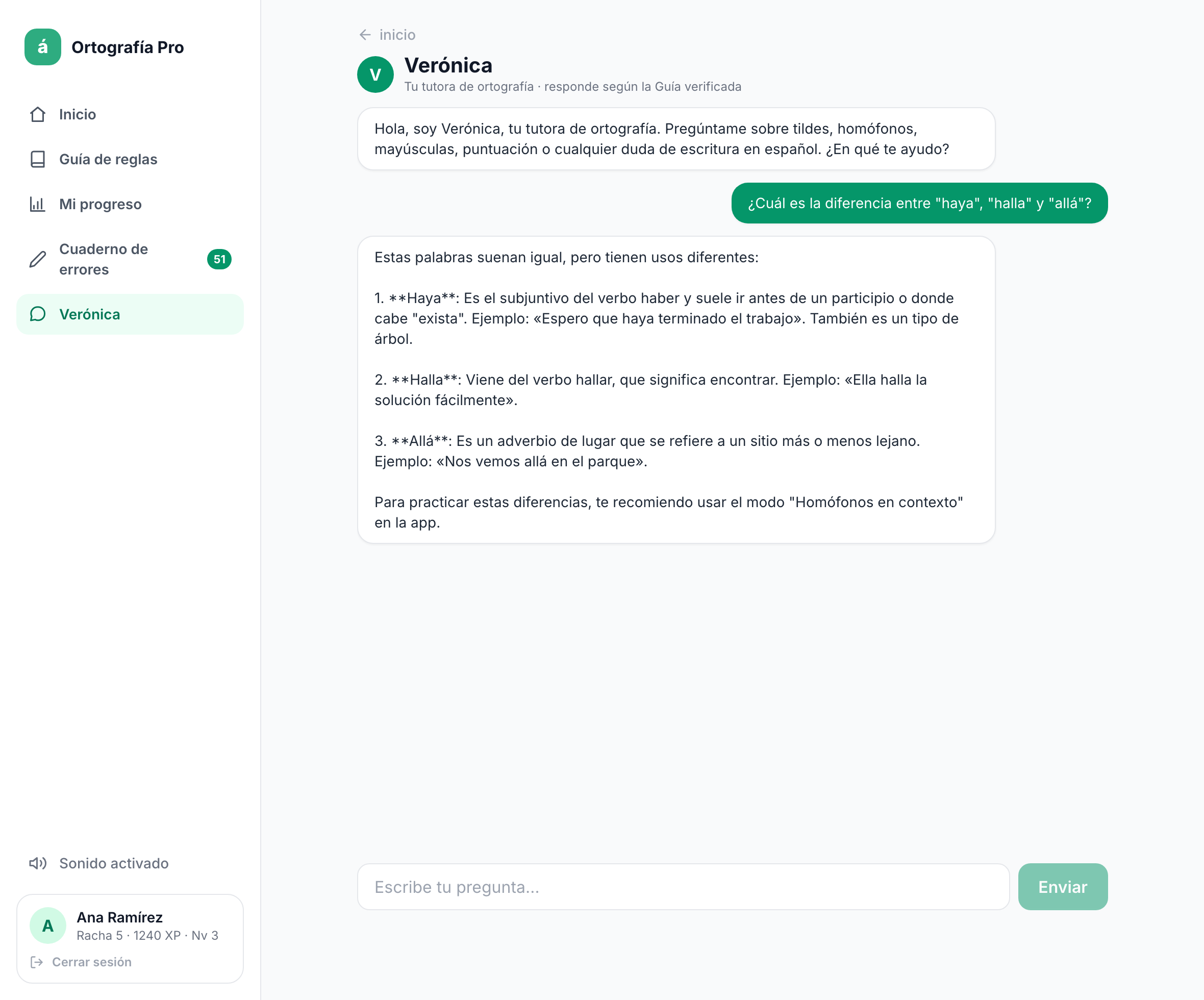Click the 51 errors badge

point(219,259)
